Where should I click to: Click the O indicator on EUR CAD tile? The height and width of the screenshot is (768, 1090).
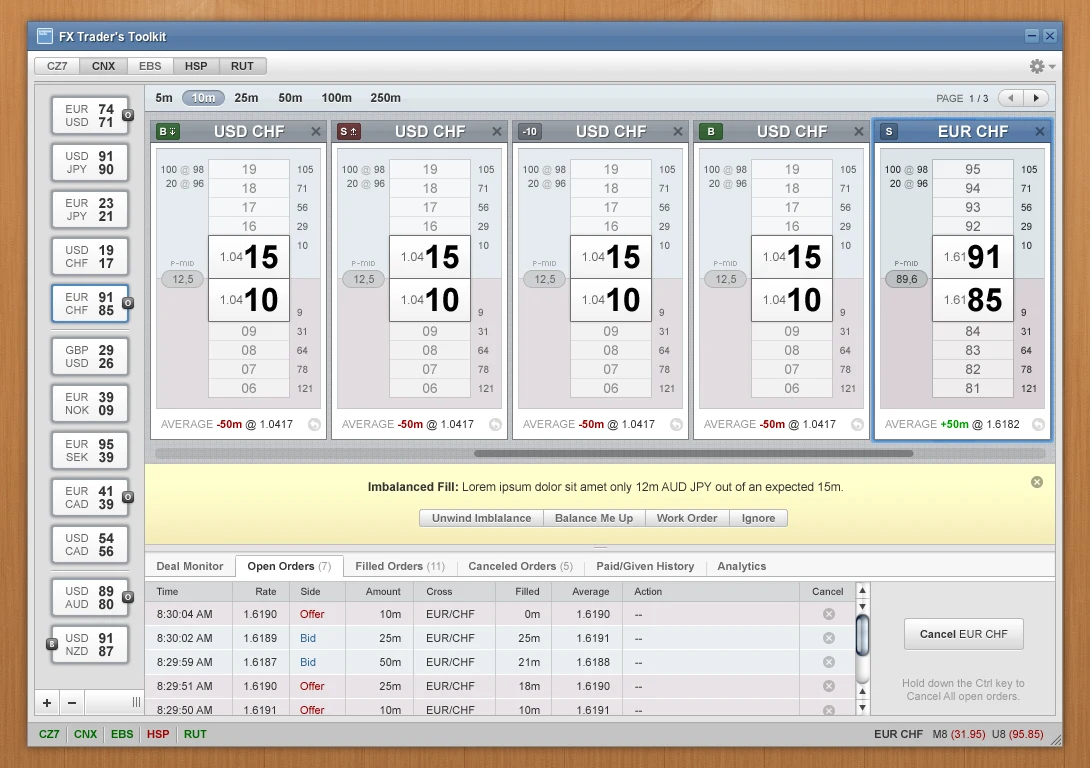click(x=128, y=497)
